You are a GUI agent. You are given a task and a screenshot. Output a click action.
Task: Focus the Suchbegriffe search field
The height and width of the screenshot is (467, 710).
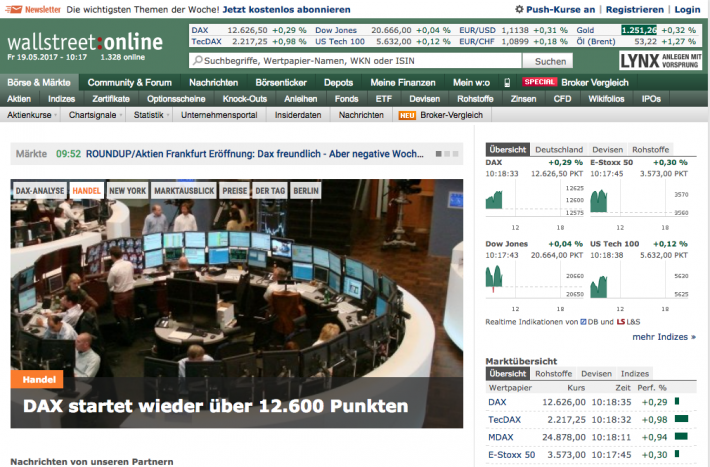[355, 61]
